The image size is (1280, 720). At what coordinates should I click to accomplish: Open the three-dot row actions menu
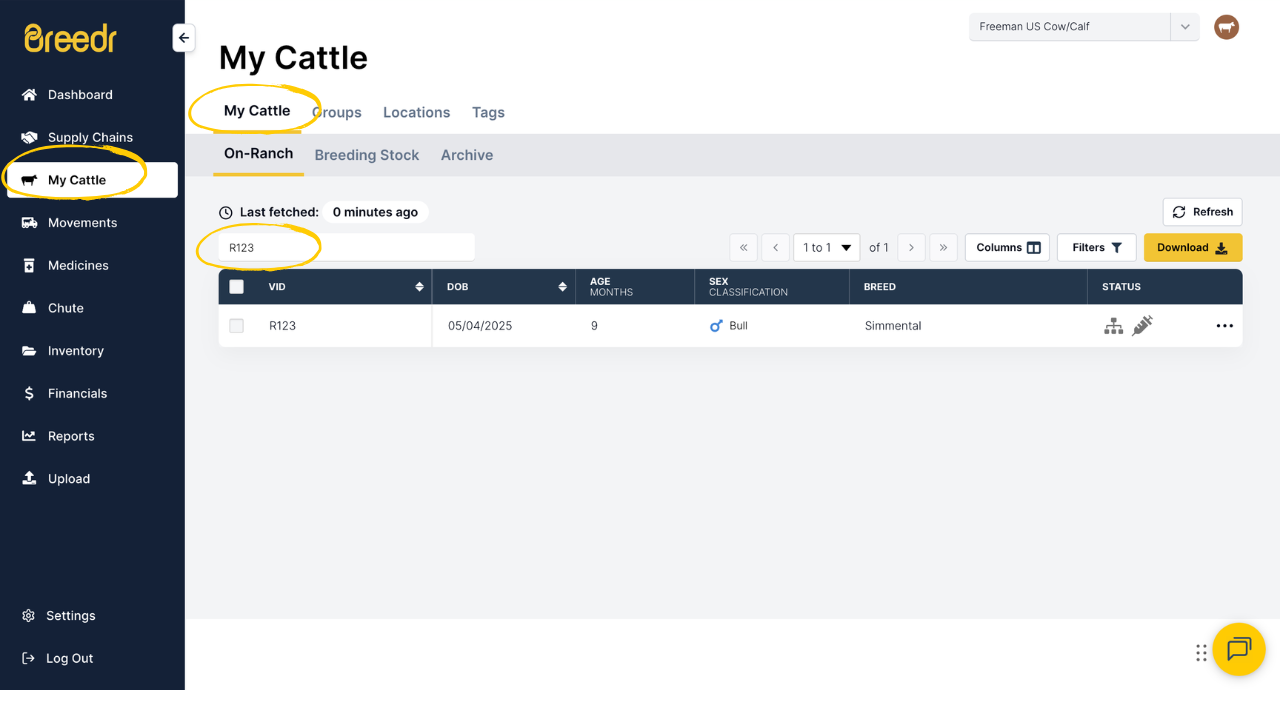1224,326
